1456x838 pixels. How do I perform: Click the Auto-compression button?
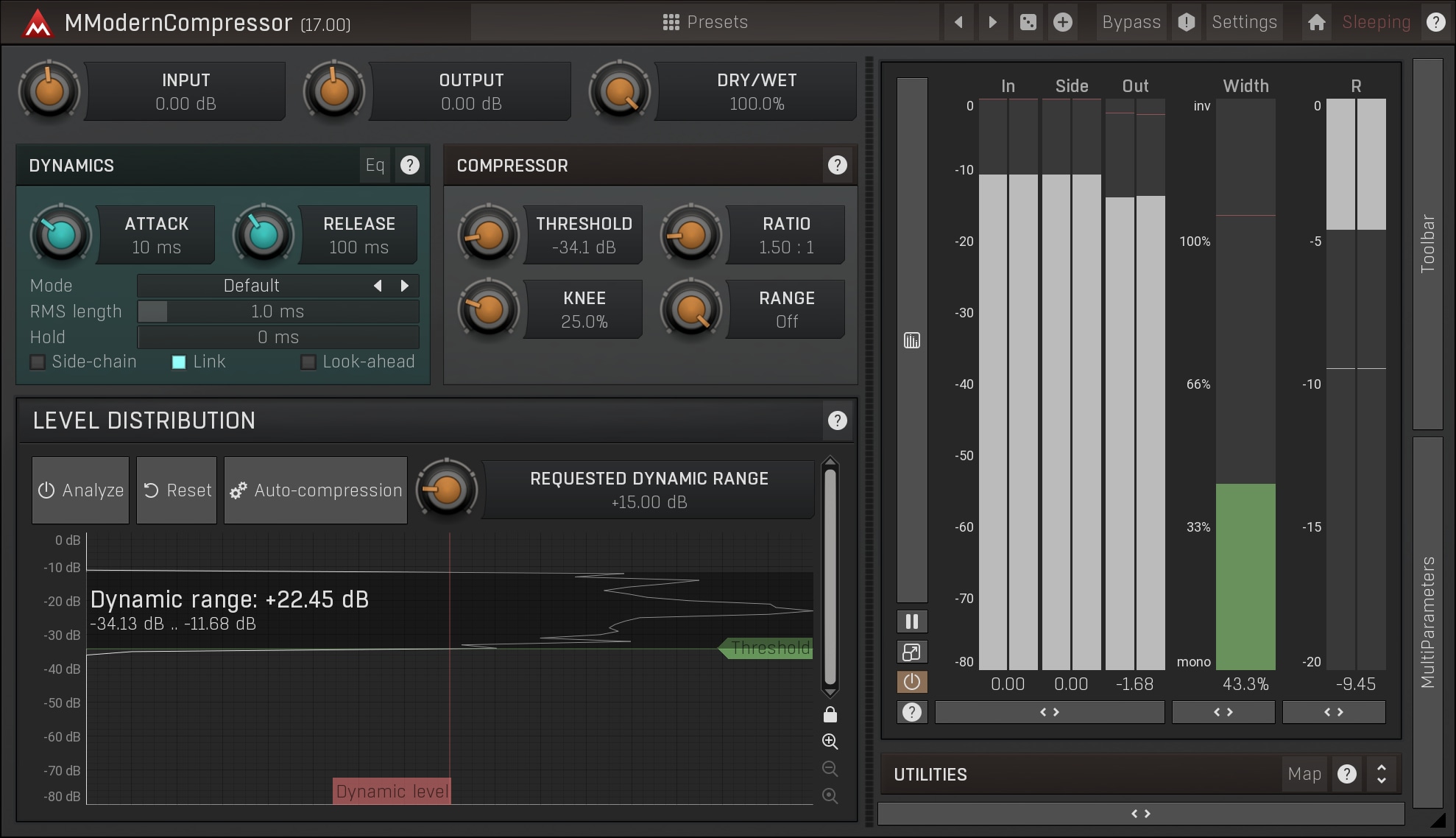316,490
